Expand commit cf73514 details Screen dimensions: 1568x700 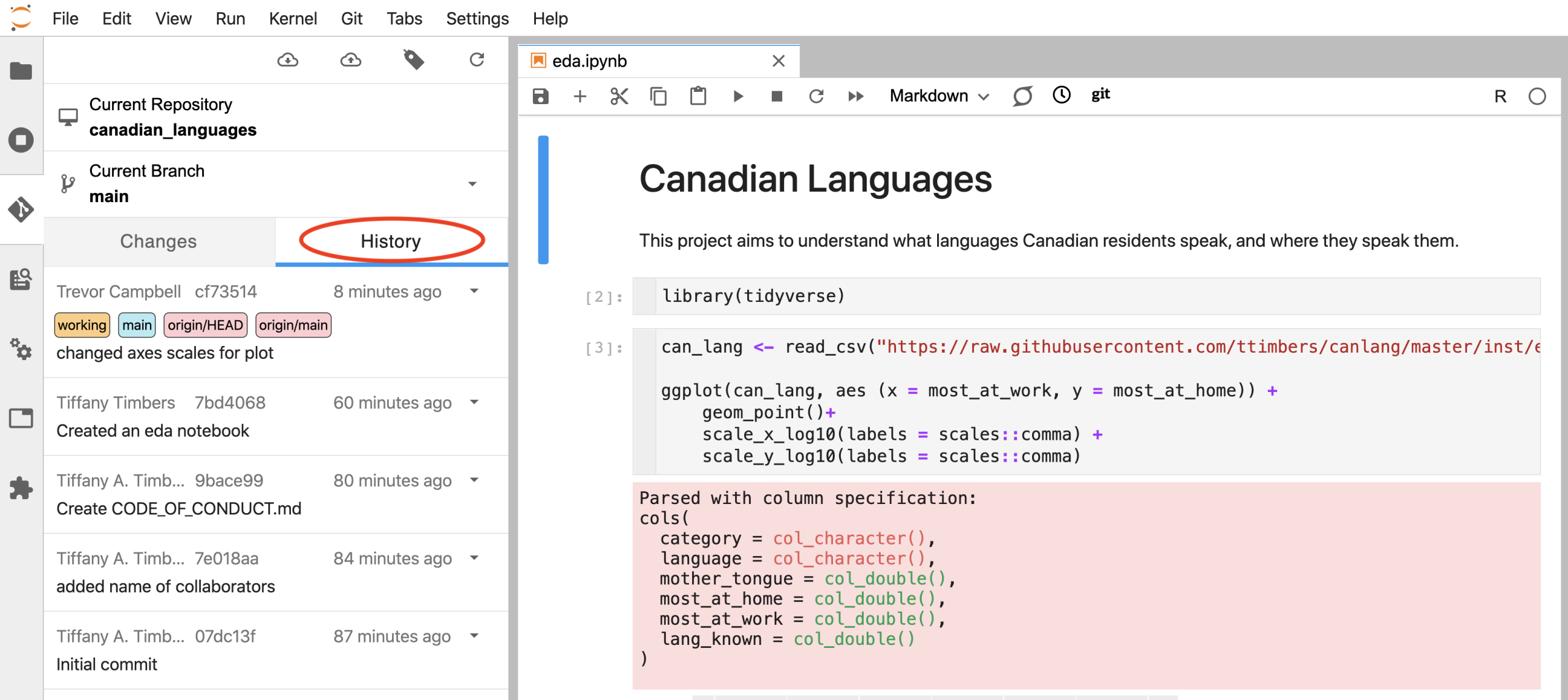point(474,291)
